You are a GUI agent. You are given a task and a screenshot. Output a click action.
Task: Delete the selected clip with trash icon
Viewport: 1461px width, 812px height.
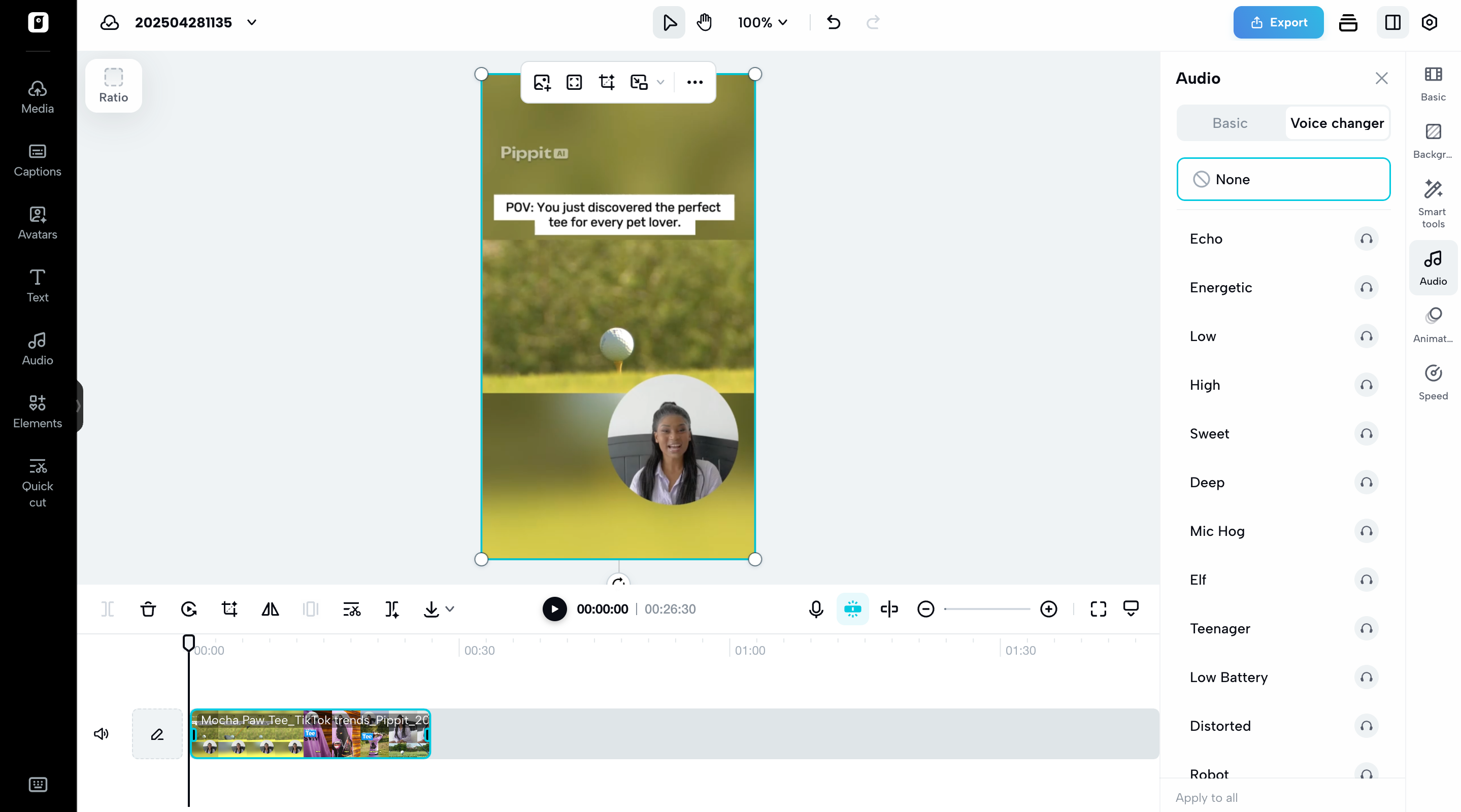pos(147,609)
